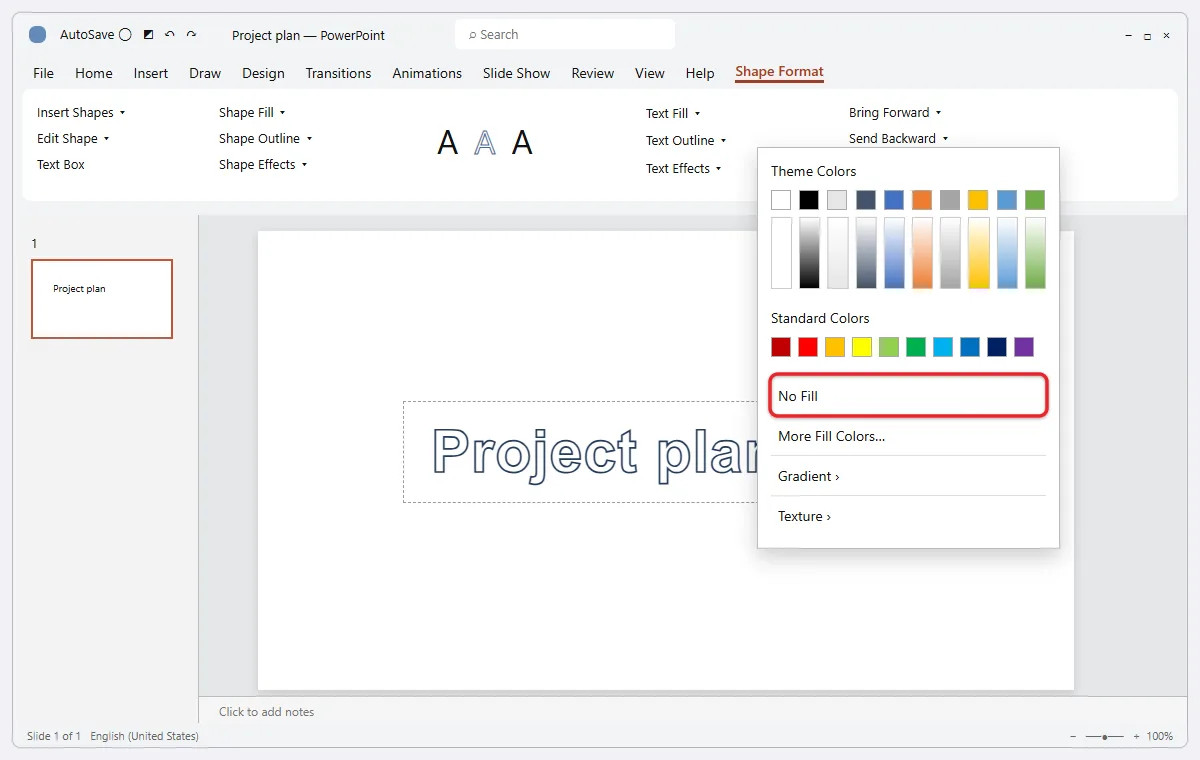Pick the orange theme color swatch
The width and height of the screenshot is (1200, 760).
point(922,200)
